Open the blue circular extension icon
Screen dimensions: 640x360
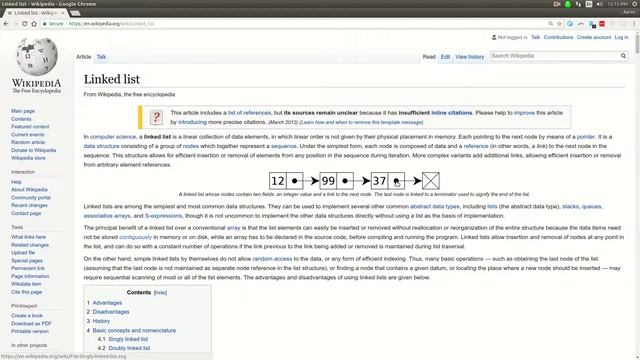click(x=570, y=24)
